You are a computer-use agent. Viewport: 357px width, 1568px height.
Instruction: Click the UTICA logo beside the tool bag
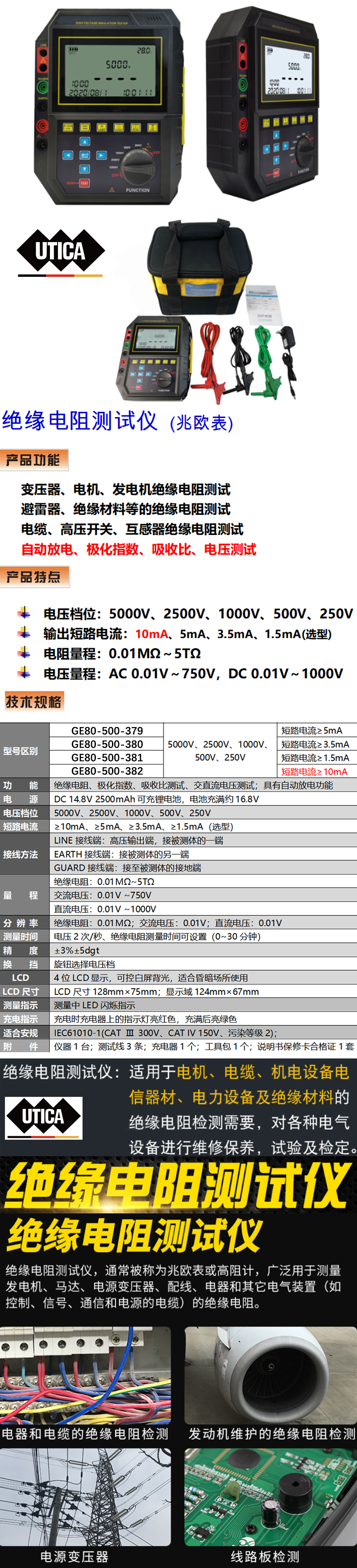point(60,251)
